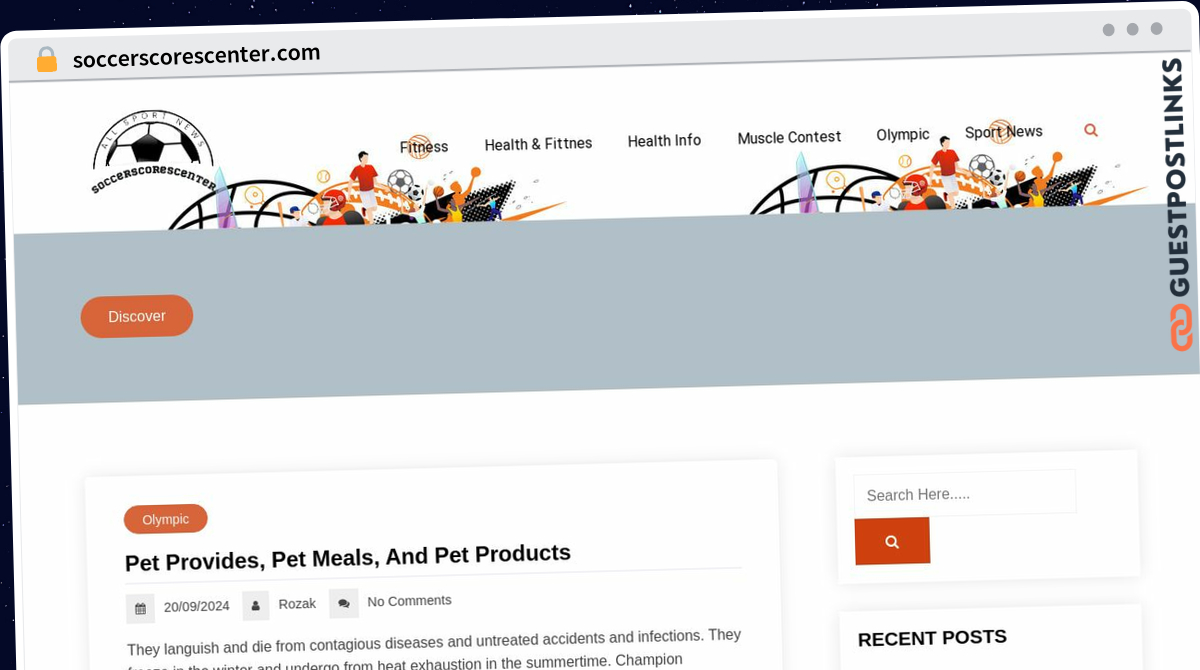Click the comments bubble icon
The image size is (1200, 670).
pyautogui.click(x=343, y=603)
